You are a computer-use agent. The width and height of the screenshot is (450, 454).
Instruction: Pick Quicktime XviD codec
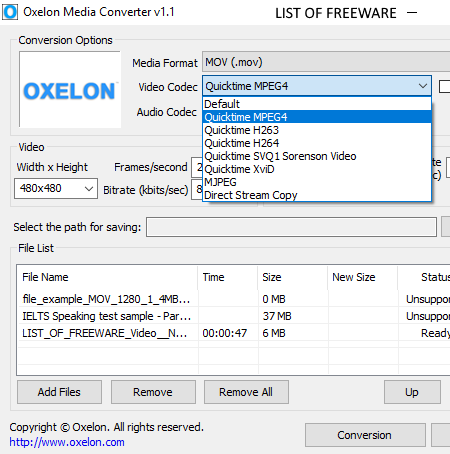[317, 169]
